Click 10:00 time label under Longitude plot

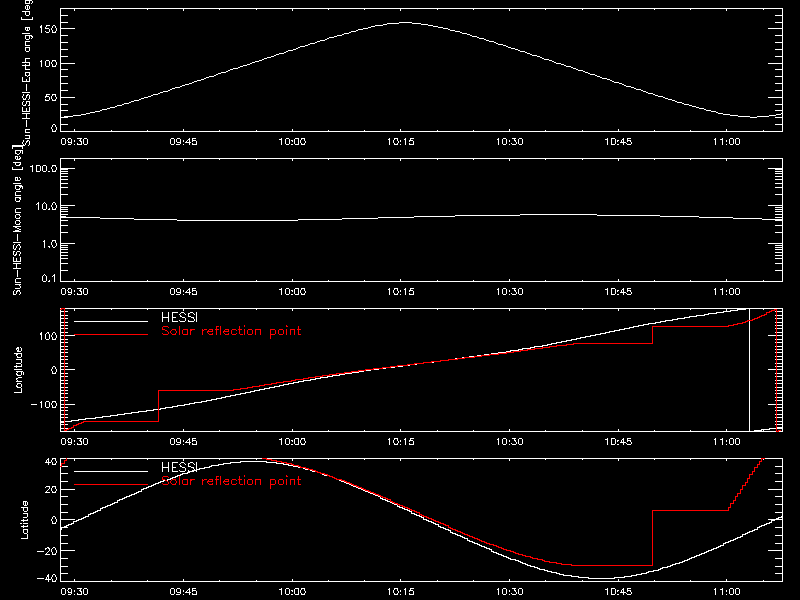(x=292, y=442)
